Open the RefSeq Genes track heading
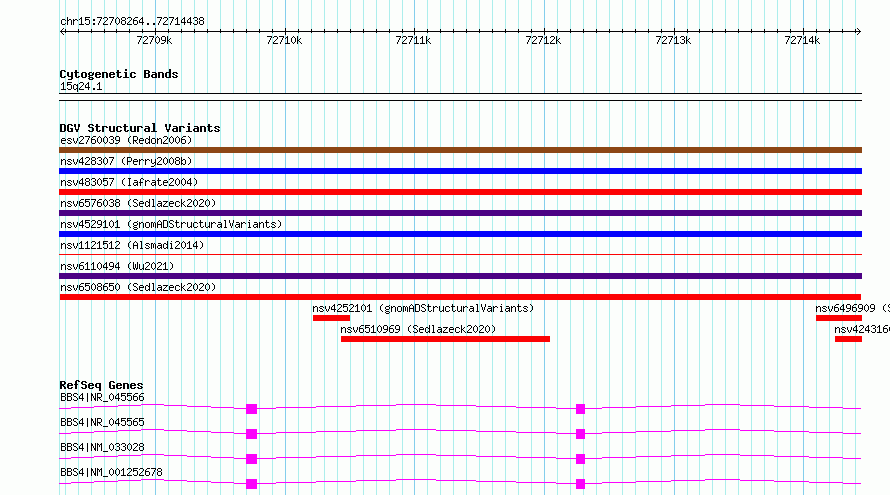The width and height of the screenshot is (890, 495). [x=101, y=385]
